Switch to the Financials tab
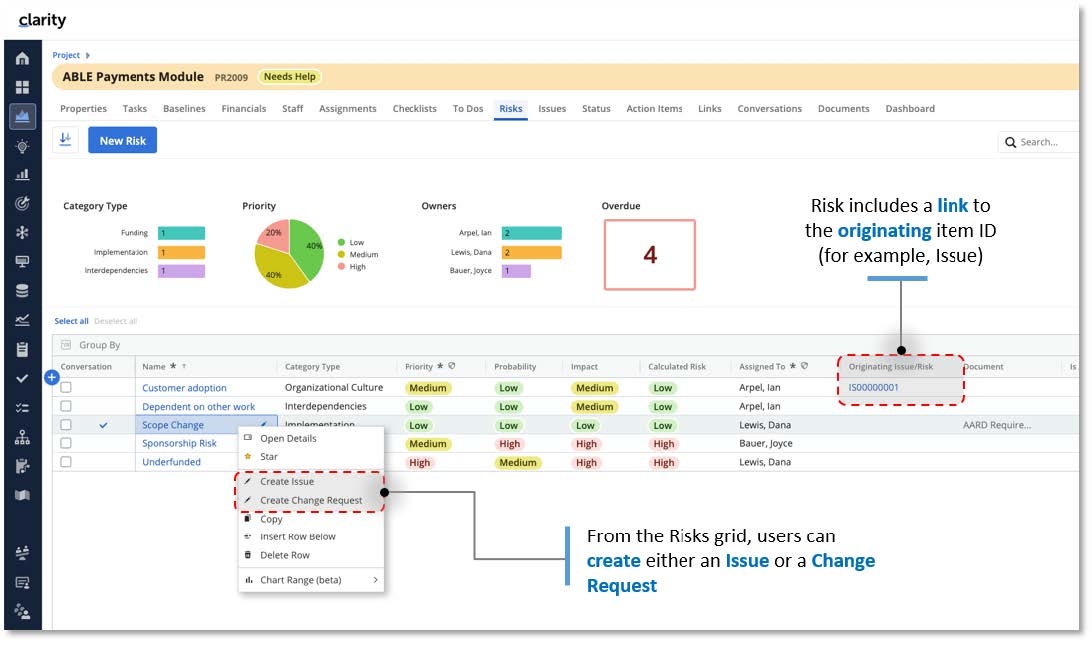Screen dimensions: 1092x647 click(x=244, y=109)
